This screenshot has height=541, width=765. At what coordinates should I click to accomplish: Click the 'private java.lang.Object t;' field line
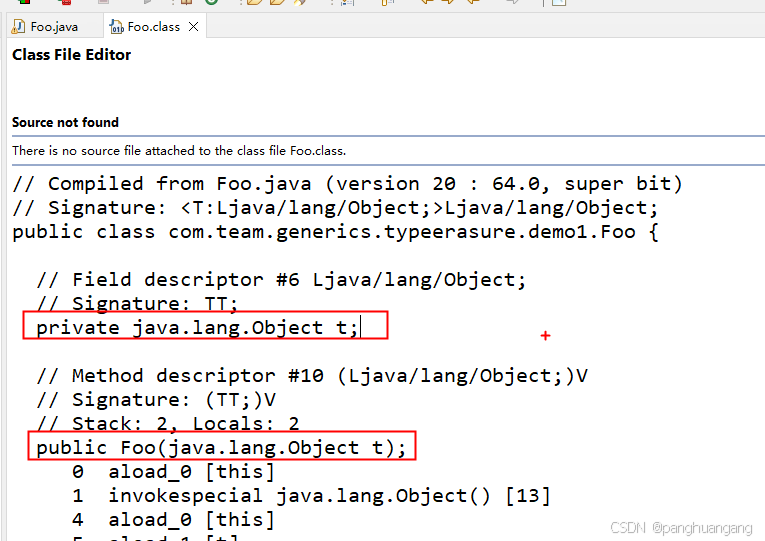point(197,328)
